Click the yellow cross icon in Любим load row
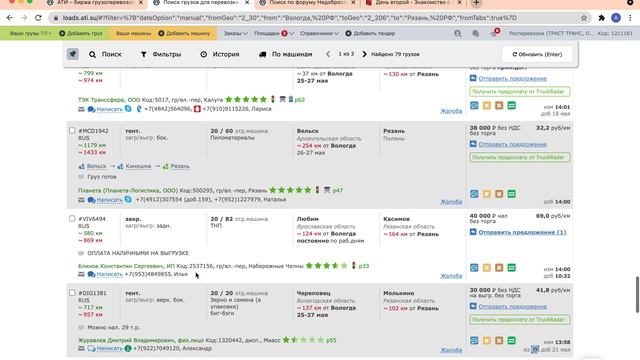Viewport: 640px width, 360px height. [x=487, y=268]
